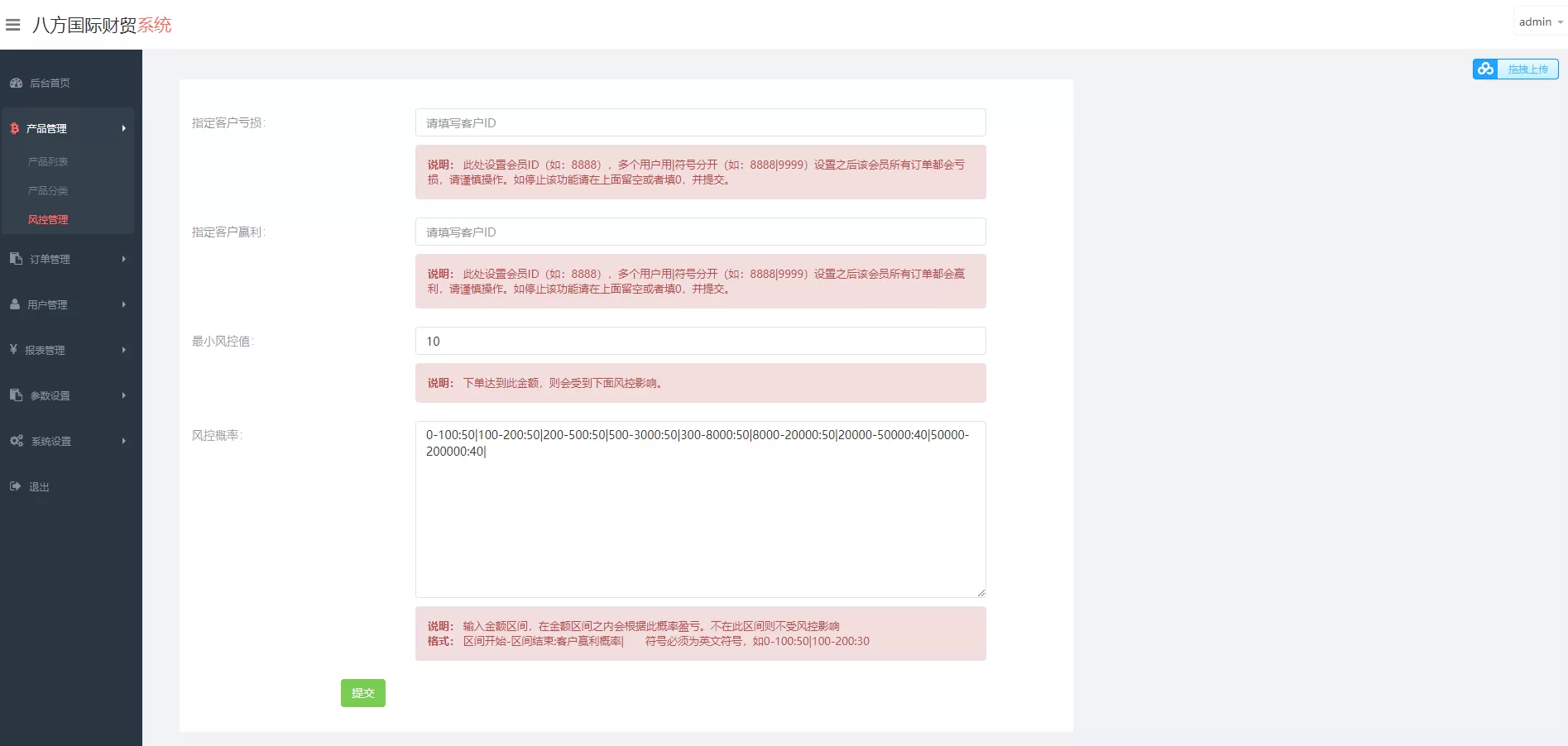Expand the 报表管理 menu arrow

pos(123,350)
